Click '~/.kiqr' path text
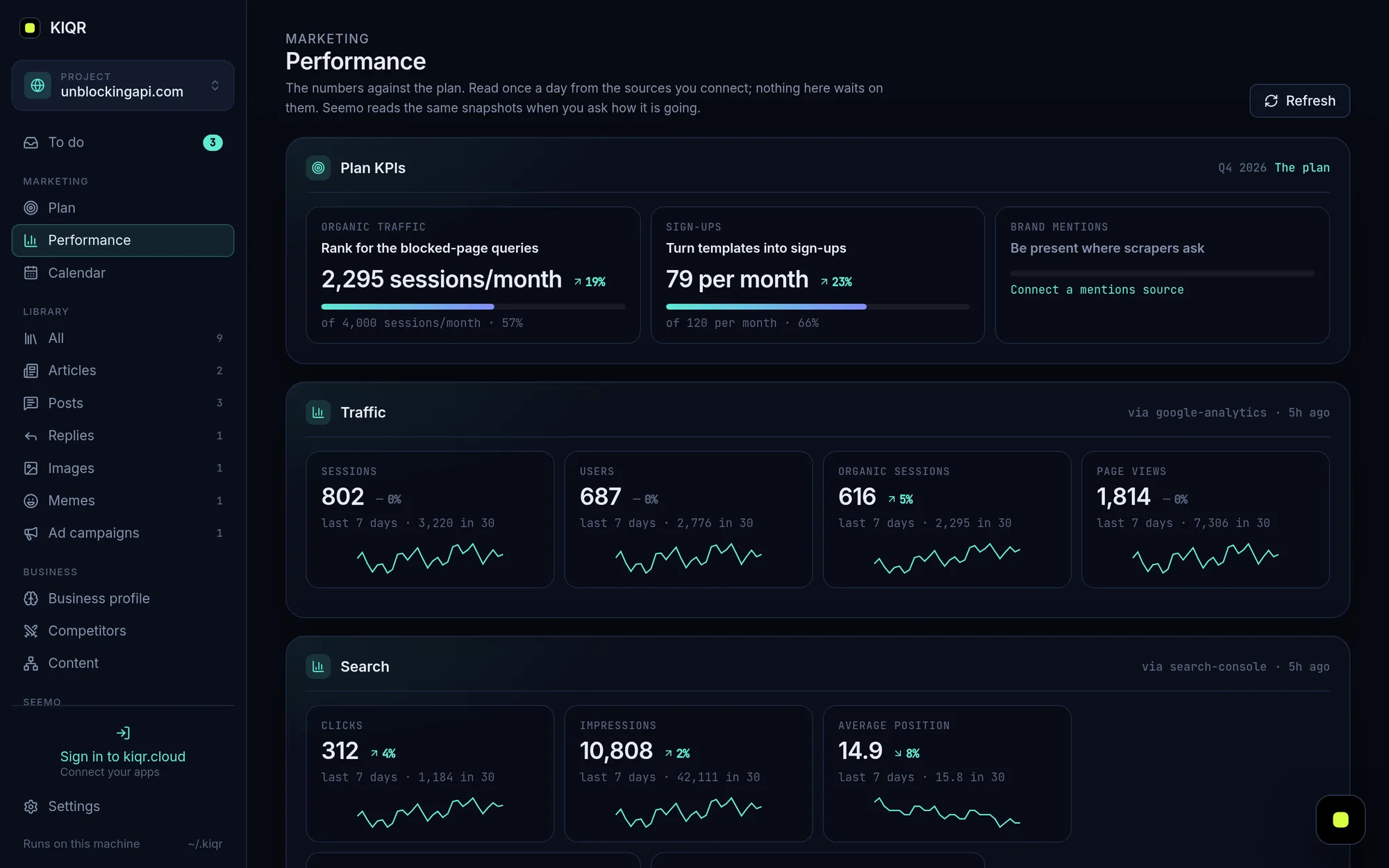 click(x=205, y=844)
